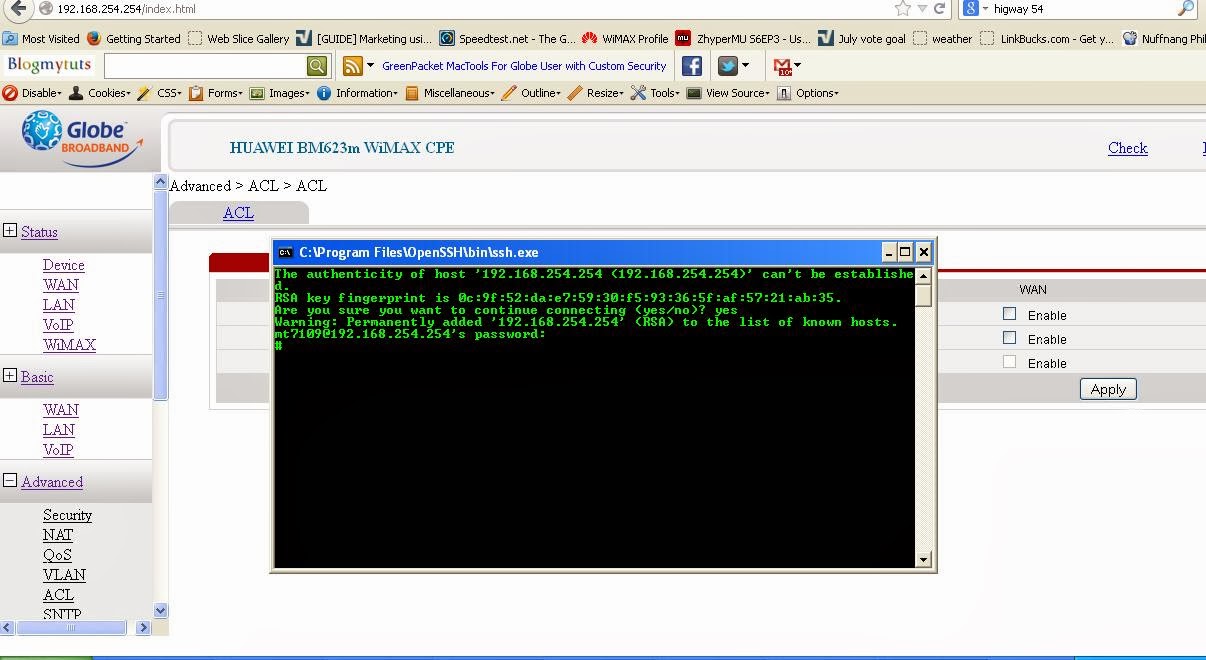Tick the third WAN Enable checkbox

click(x=1009, y=362)
